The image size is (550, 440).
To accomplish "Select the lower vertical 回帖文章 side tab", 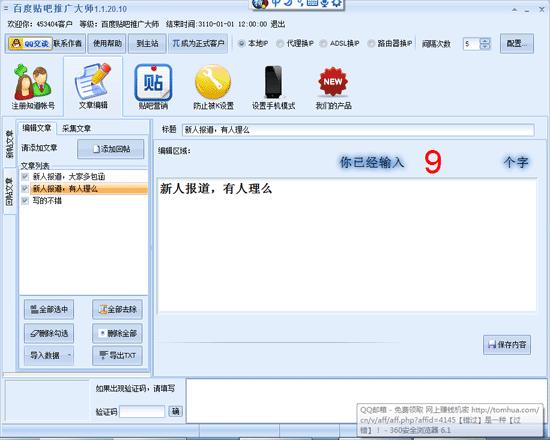I will pyautogui.click(x=9, y=191).
